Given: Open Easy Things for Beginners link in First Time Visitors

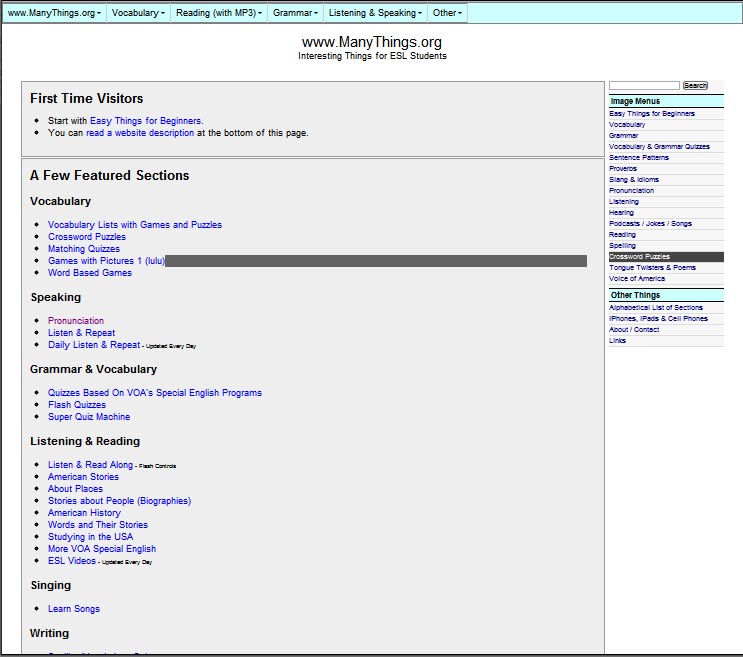Looking at the screenshot, I should click(x=145, y=121).
